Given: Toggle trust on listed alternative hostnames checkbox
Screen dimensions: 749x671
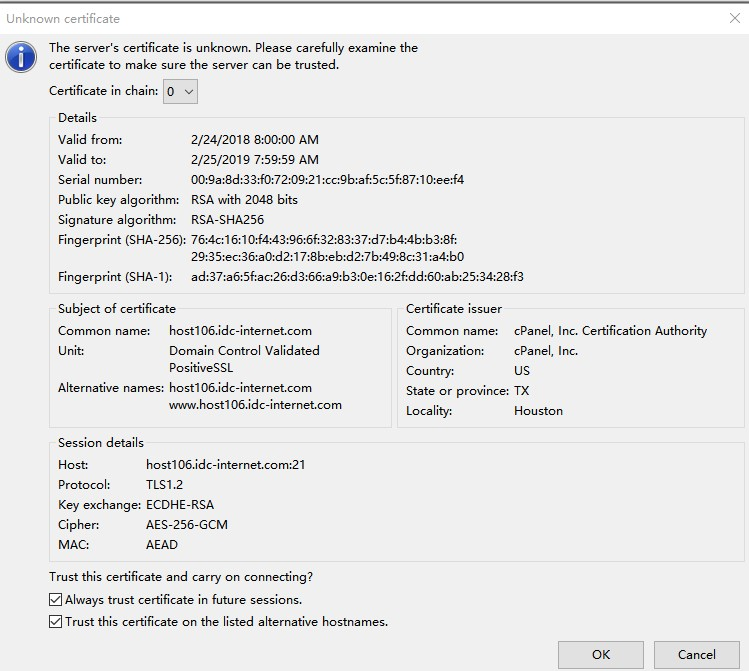Looking at the screenshot, I should tap(56, 622).
